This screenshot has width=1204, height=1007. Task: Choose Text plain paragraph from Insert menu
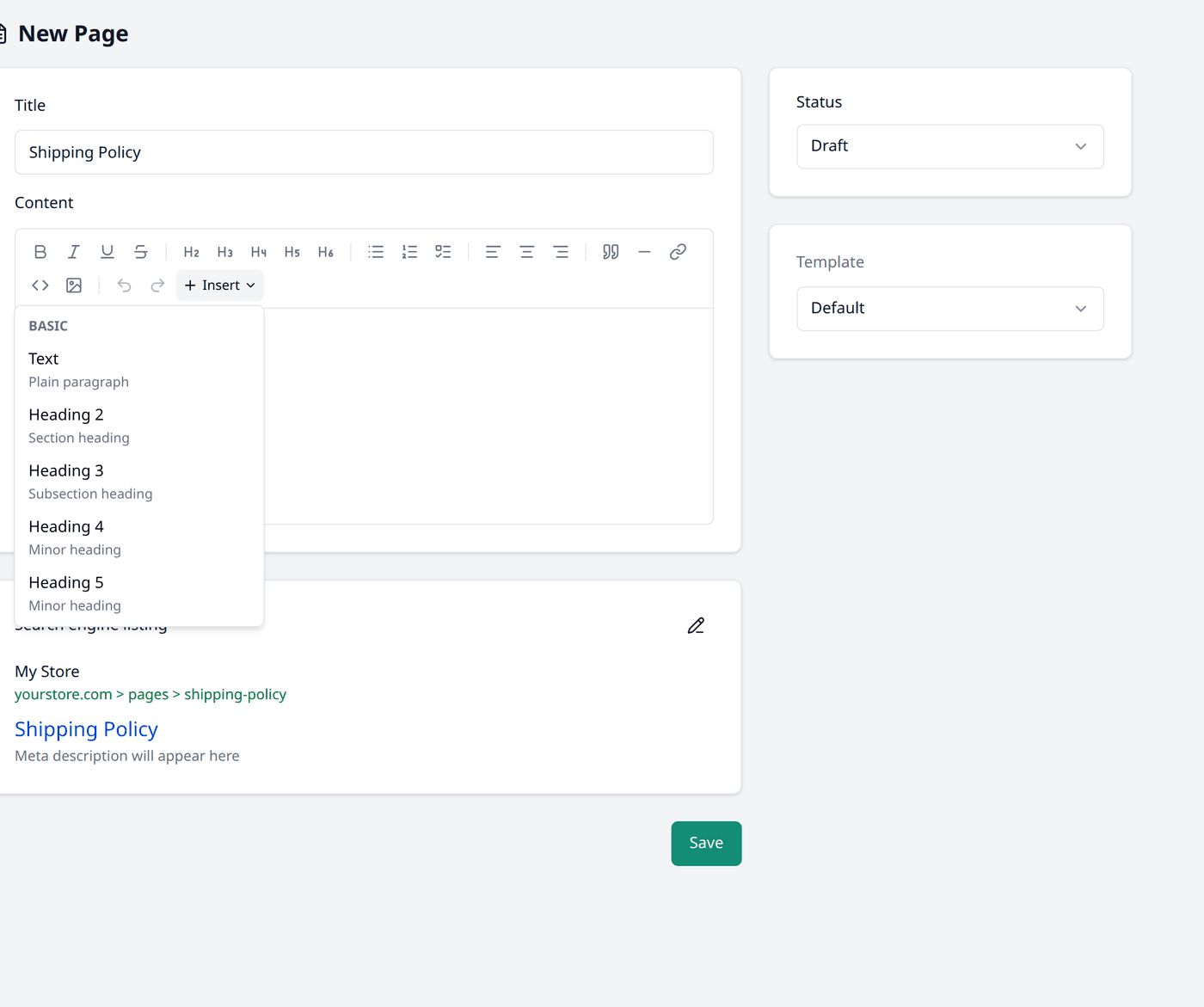139,370
